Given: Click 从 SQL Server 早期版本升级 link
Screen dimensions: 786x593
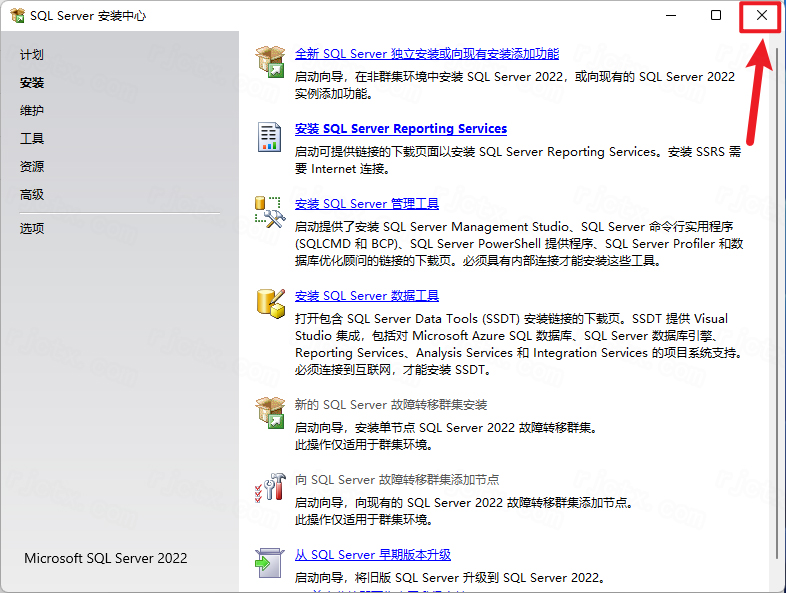Looking at the screenshot, I should tap(372, 555).
